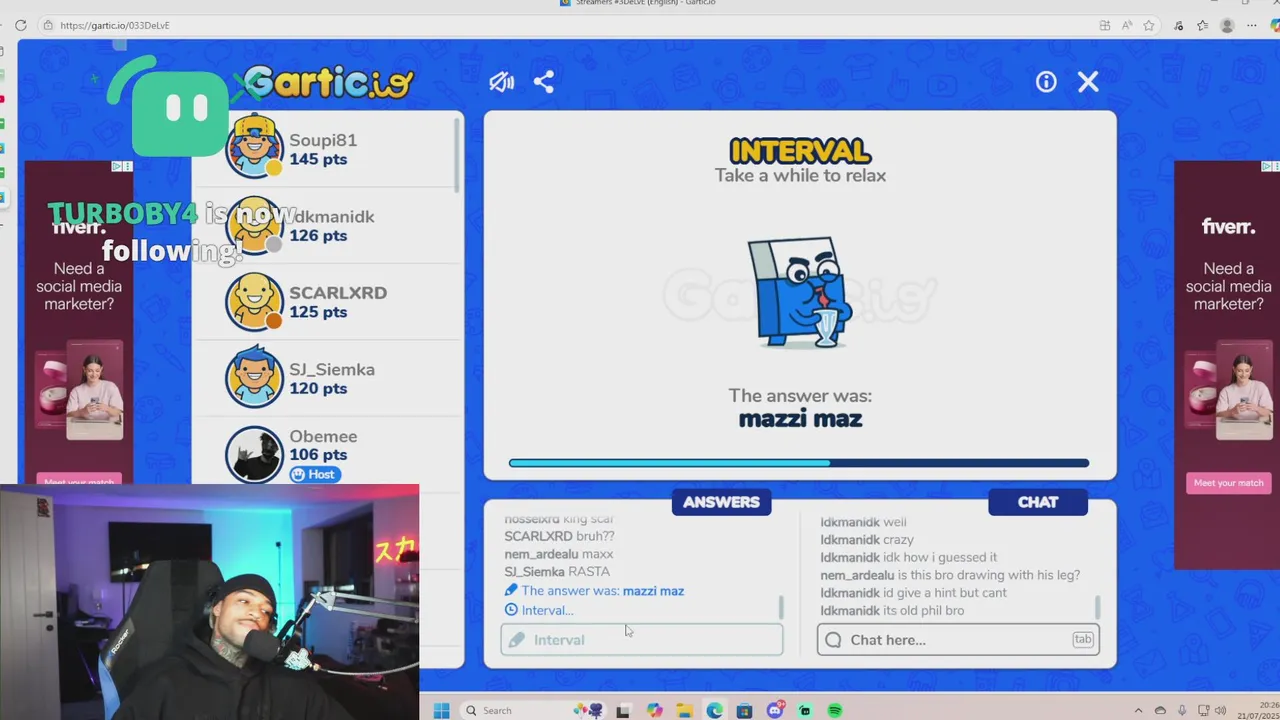Open the Windows Start menu
1280x720 pixels.
point(441,710)
